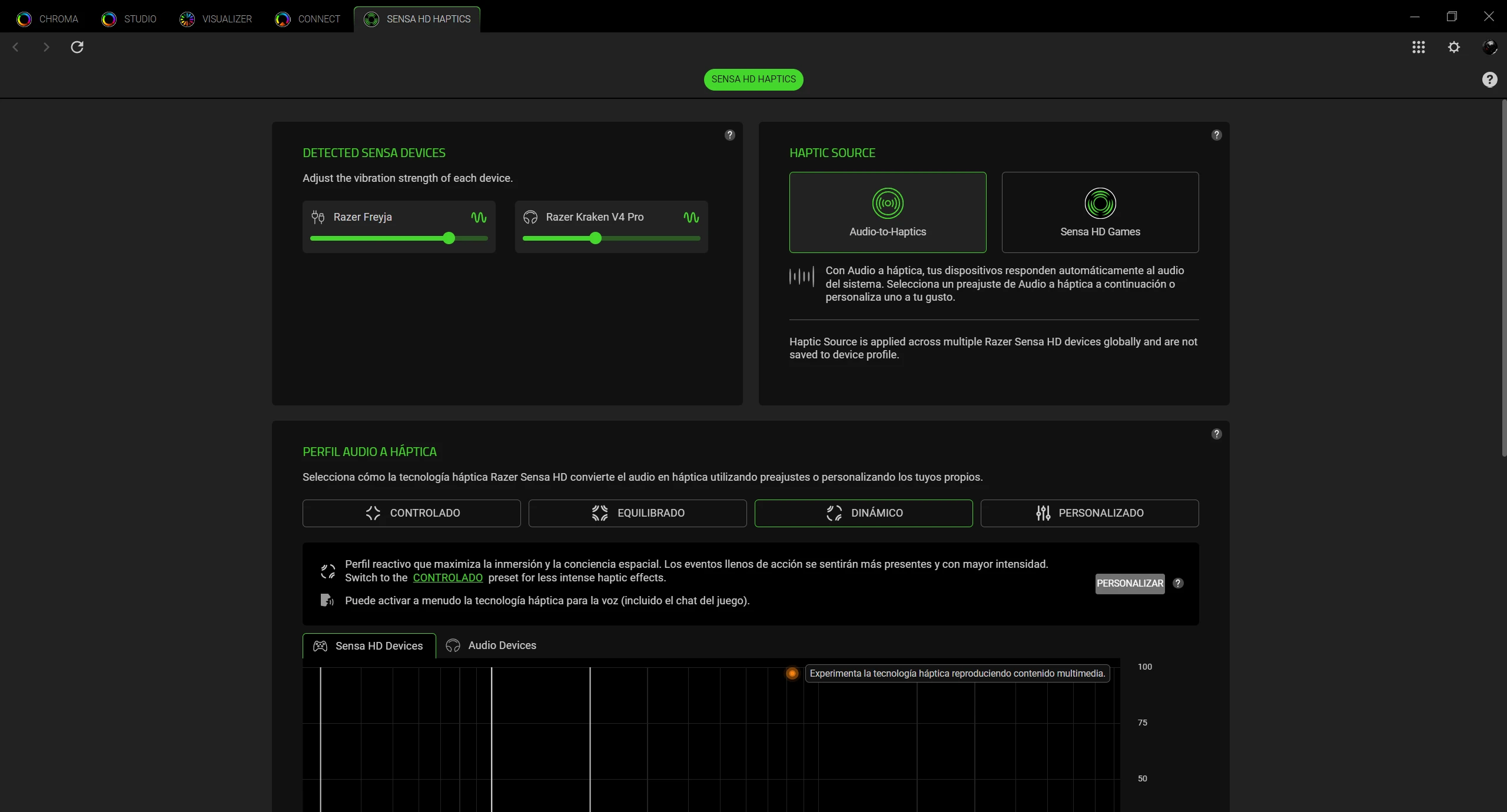Click the Sensa HD Games ring icon
Viewport: 1507px width, 812px height.
[x=1100, y=203]
